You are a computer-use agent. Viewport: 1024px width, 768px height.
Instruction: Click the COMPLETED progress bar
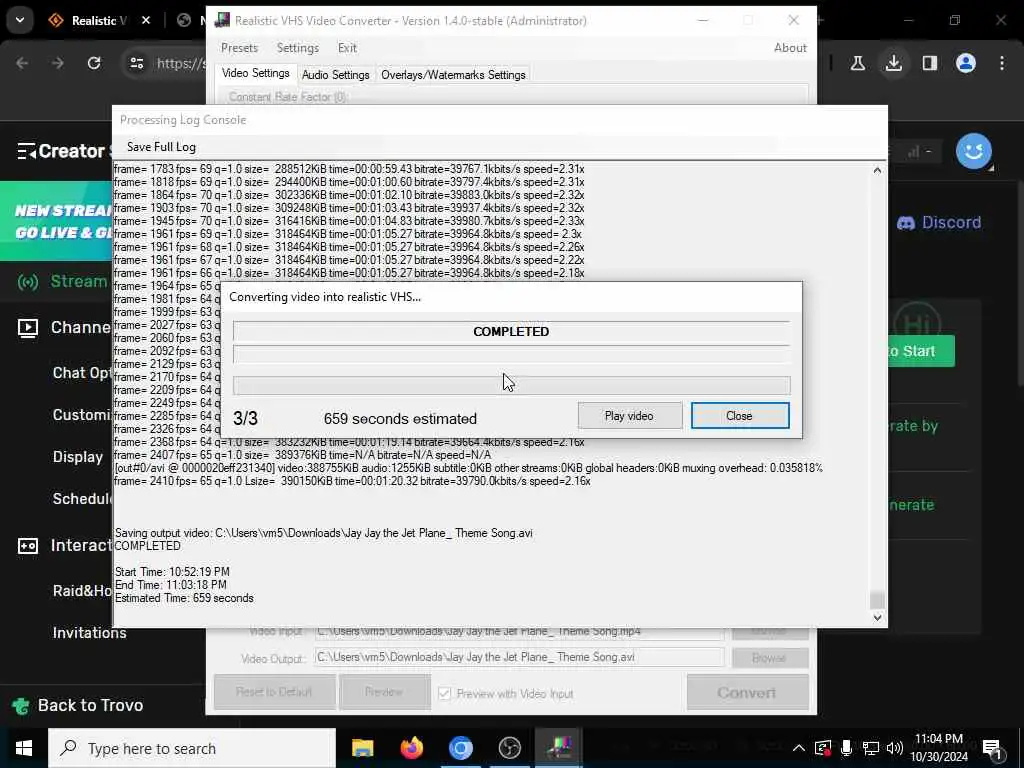(511, 332)
